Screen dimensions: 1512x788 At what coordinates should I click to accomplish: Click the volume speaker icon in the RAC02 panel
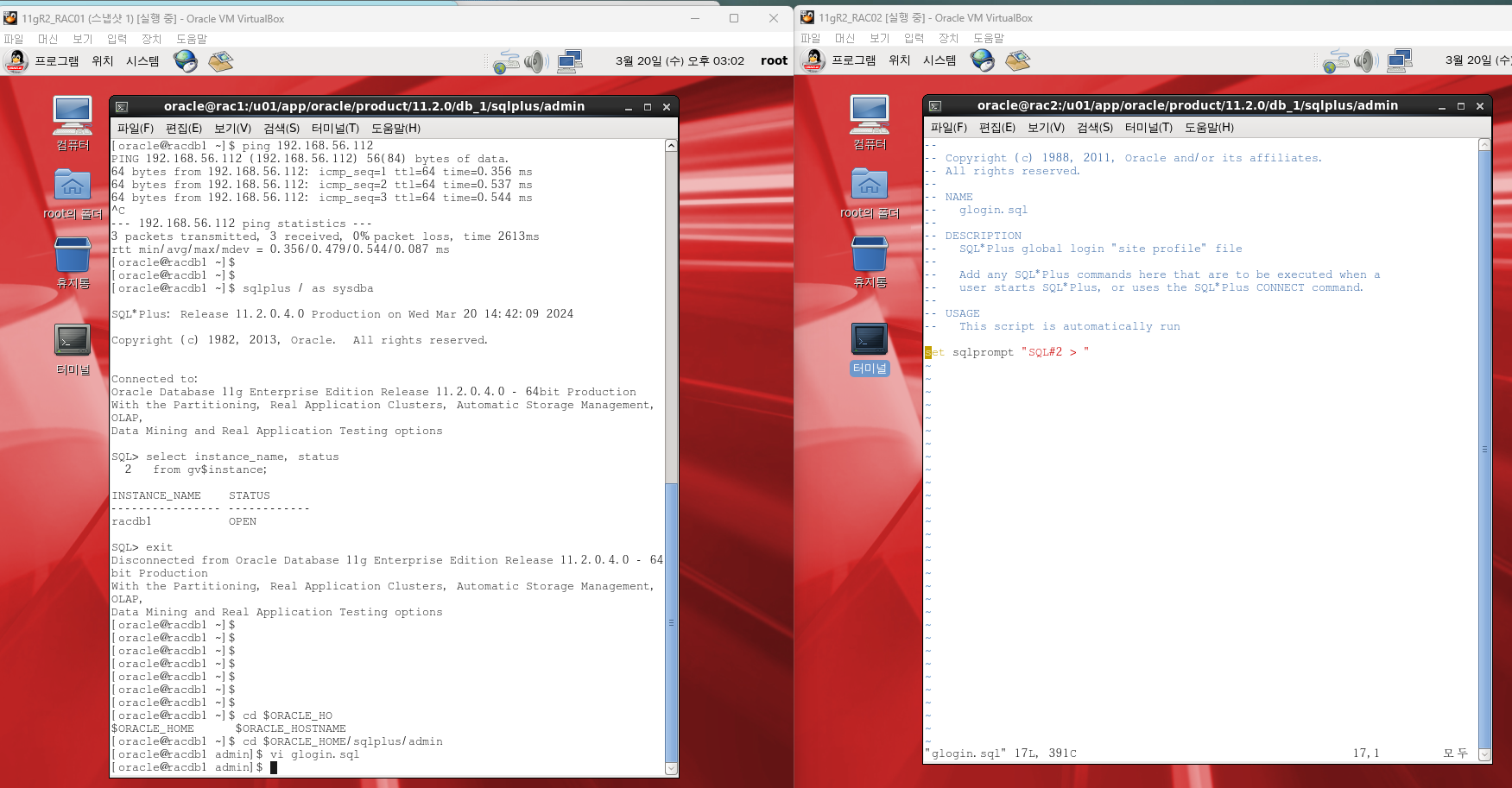point(1366,60)
